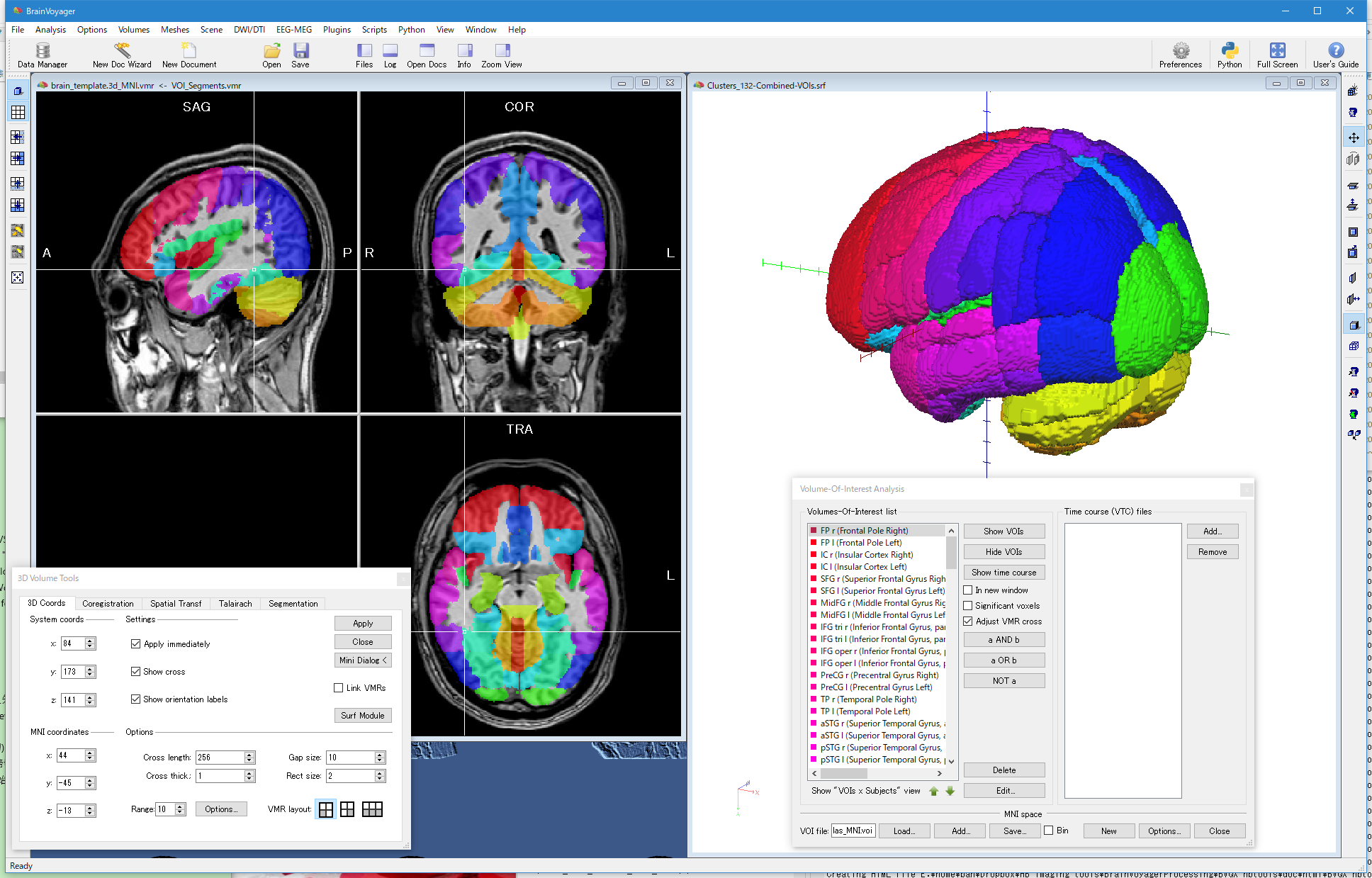Image resolution: width=1372 pixels, height=878 pixels.
Task: Enable the Bin checkbox
Action: (x=1049, y=831)
